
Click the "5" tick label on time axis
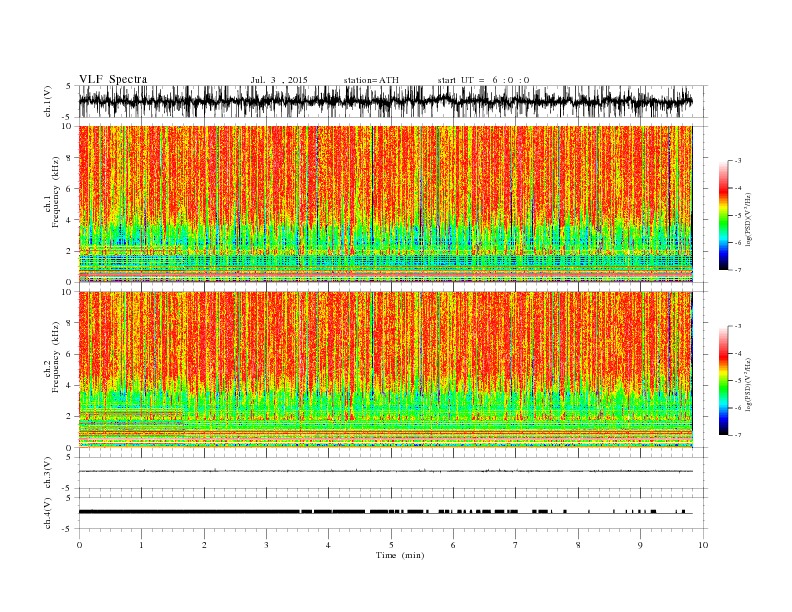391,545
